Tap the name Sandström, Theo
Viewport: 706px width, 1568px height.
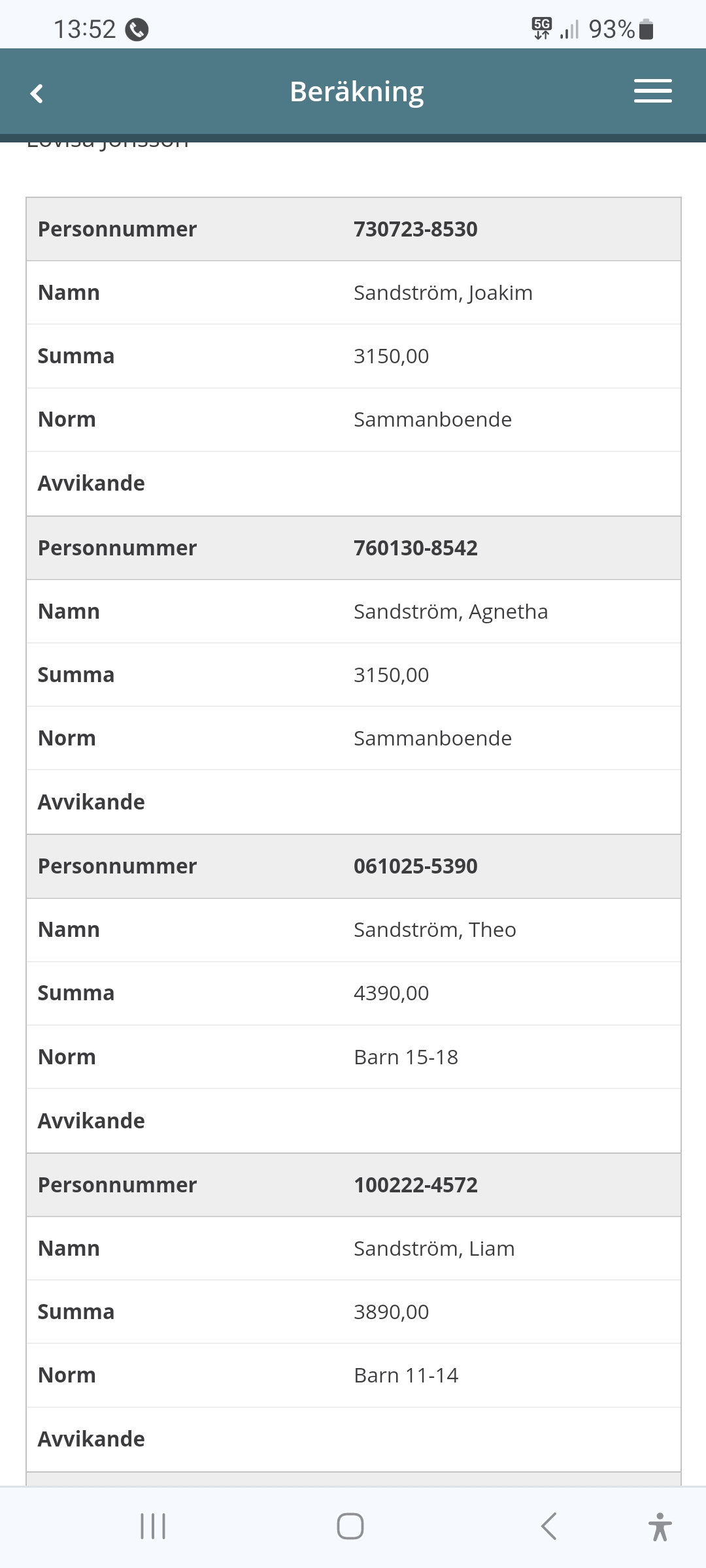(x=435, y=930)
